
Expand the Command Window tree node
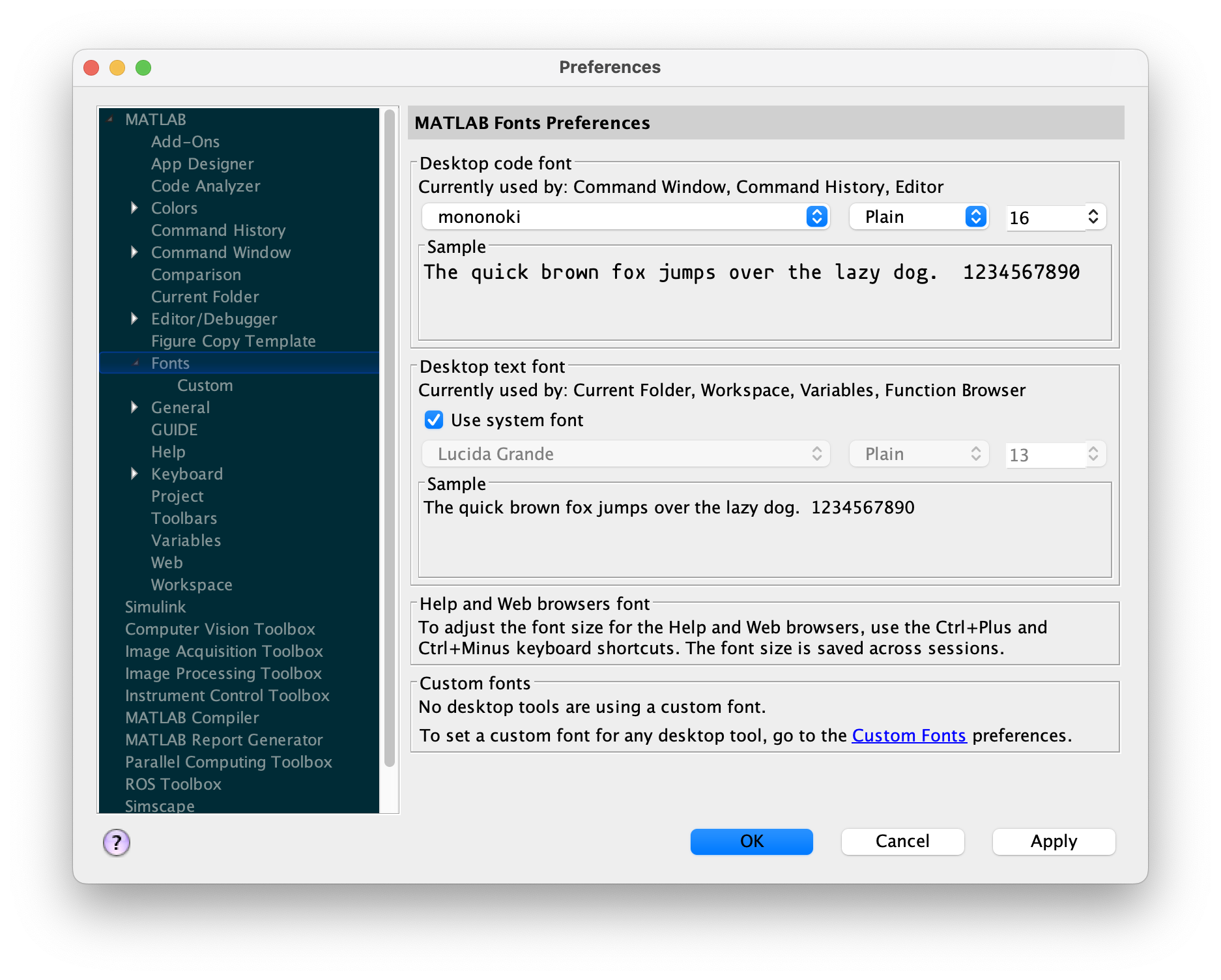pos(134,252)
